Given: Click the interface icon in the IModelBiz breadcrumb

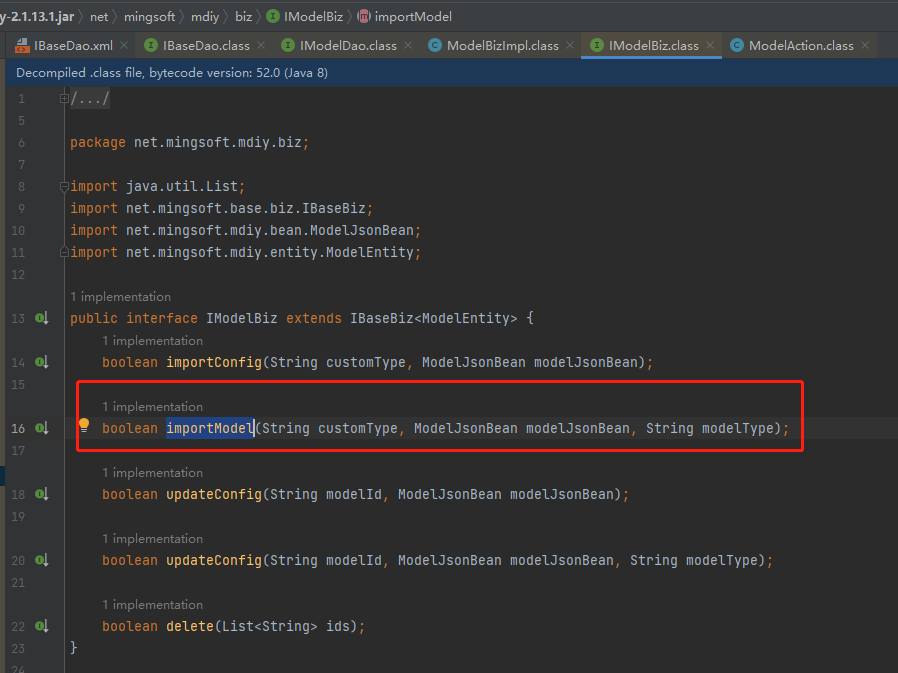Looking at the screenshot, I should (273, 16).
